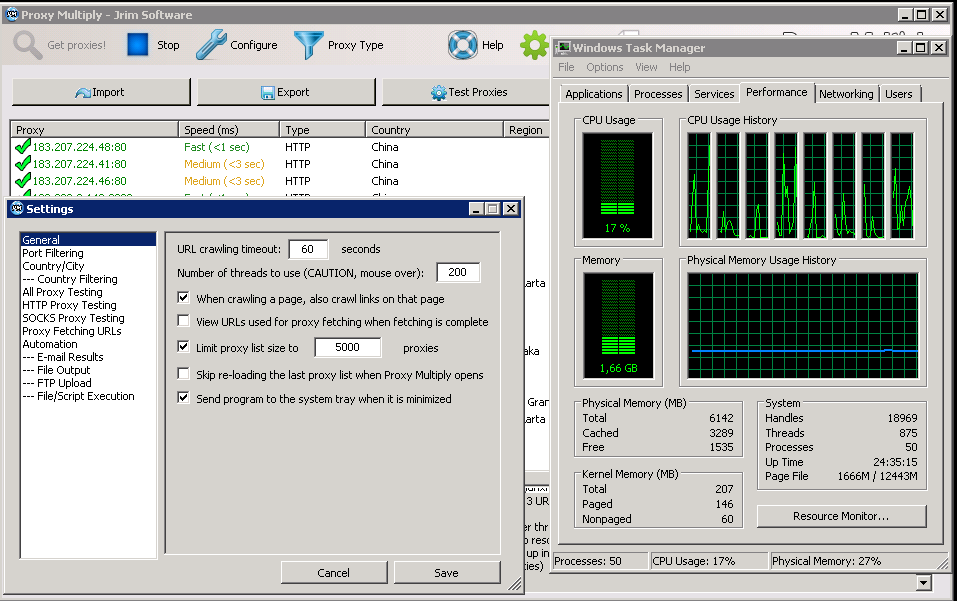The width and height of the screenshot is (957, 601).
Task: Select SOCKS Proxy Testing settings category
Action: click(88, 318)
